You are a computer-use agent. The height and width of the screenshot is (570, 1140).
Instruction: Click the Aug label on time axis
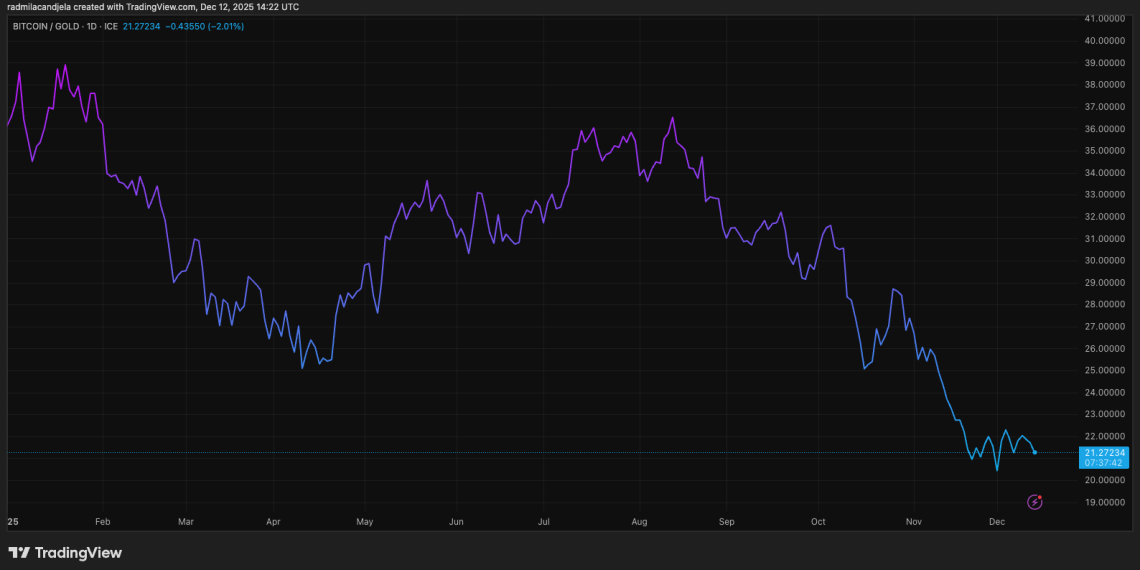pyautogui.click(x=640, y=522)
